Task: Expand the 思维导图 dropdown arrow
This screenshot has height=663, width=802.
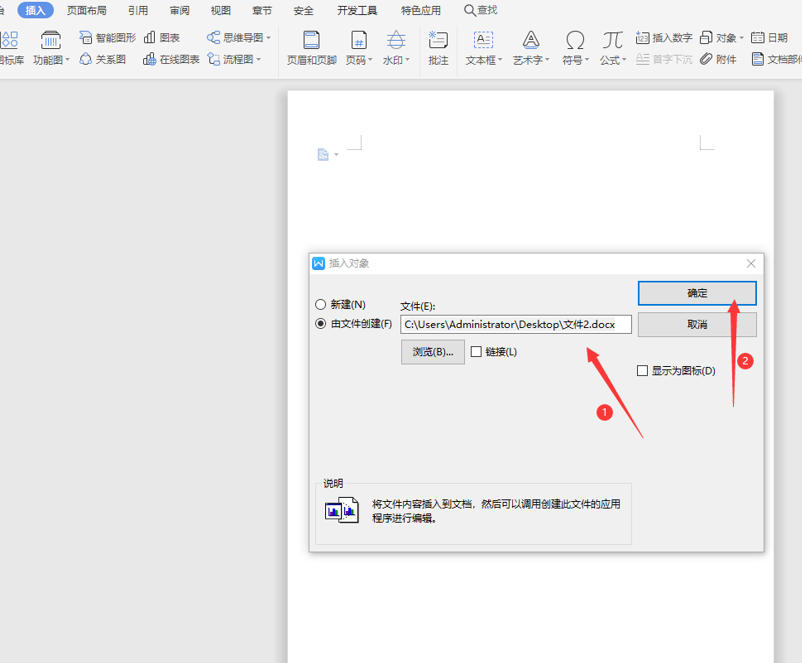Action: [x=269, y=38]
